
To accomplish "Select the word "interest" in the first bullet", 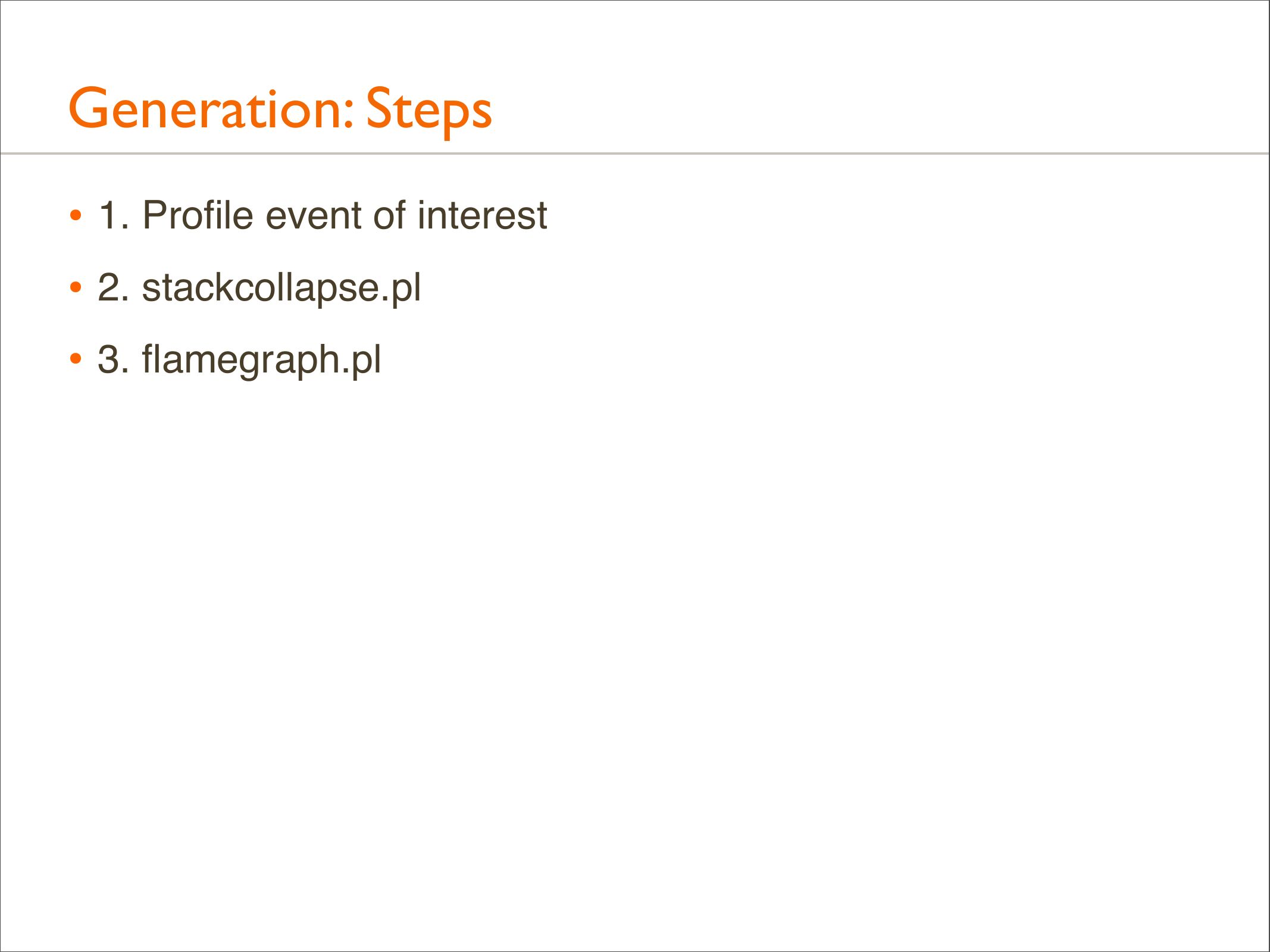I will tap(482, 215).
